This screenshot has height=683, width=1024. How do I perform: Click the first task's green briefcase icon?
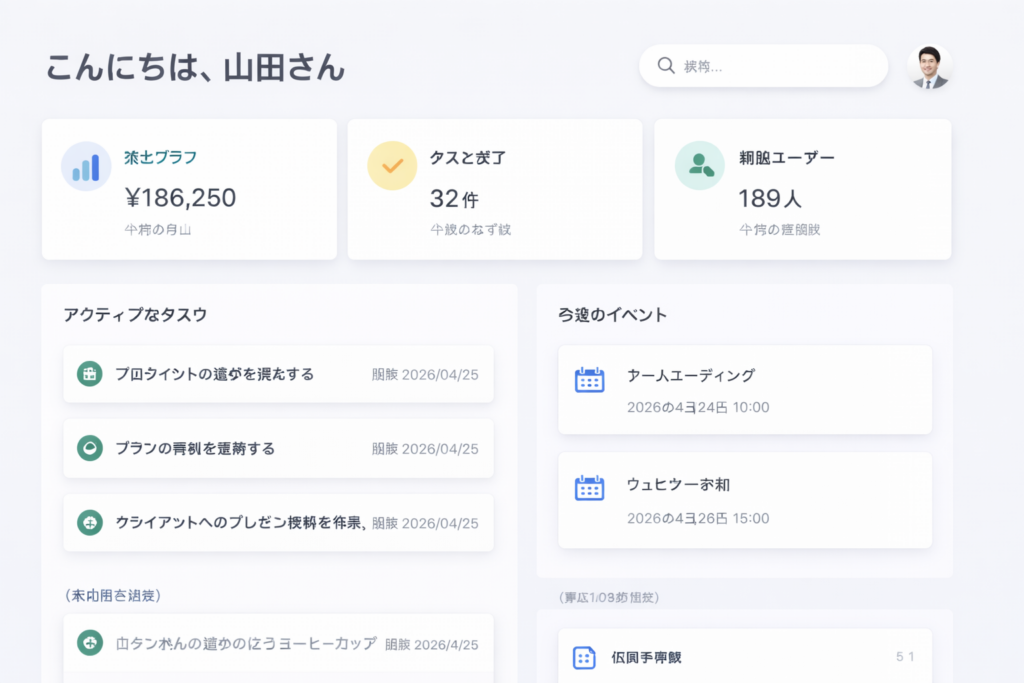(90, 374)
